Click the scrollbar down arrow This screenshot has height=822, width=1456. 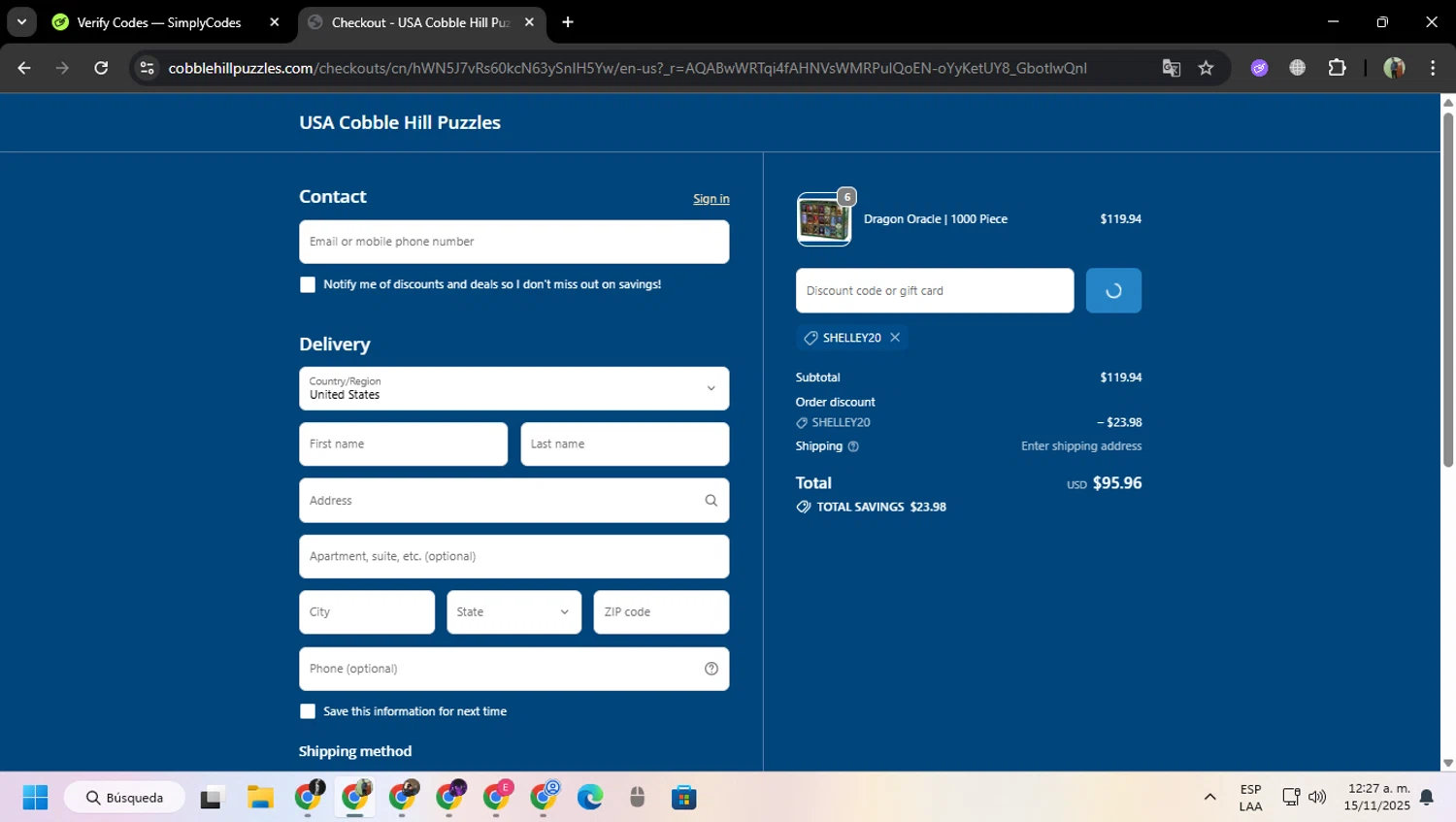1448,764
